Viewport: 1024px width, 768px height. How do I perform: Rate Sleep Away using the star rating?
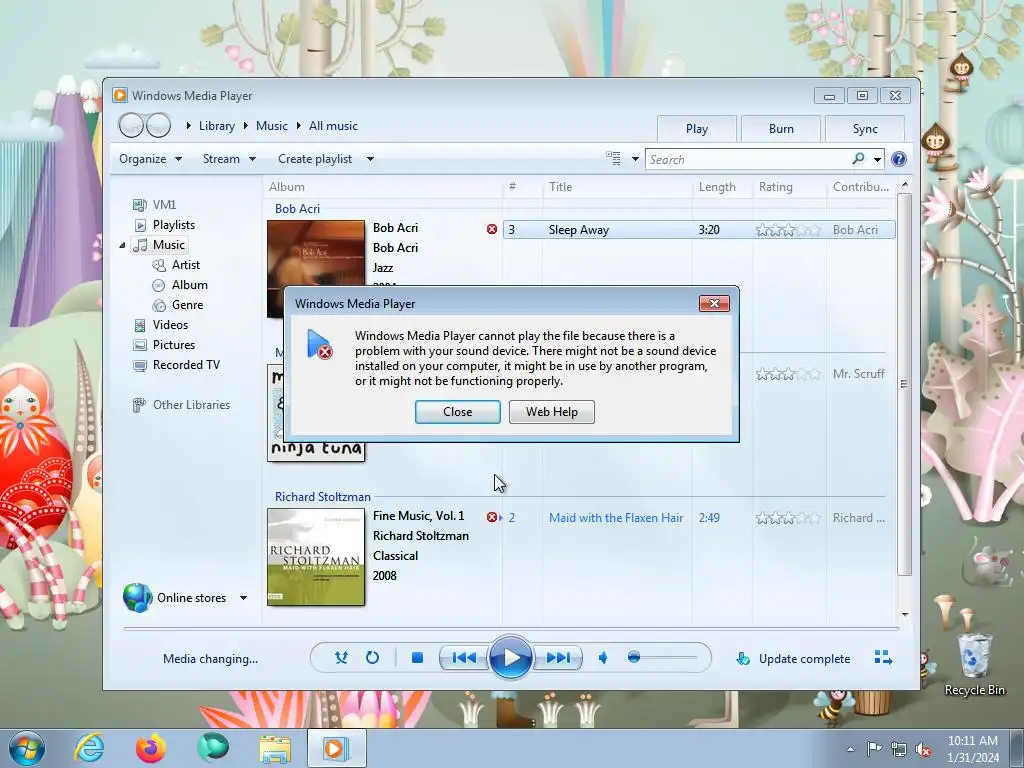tap(788, 230)
